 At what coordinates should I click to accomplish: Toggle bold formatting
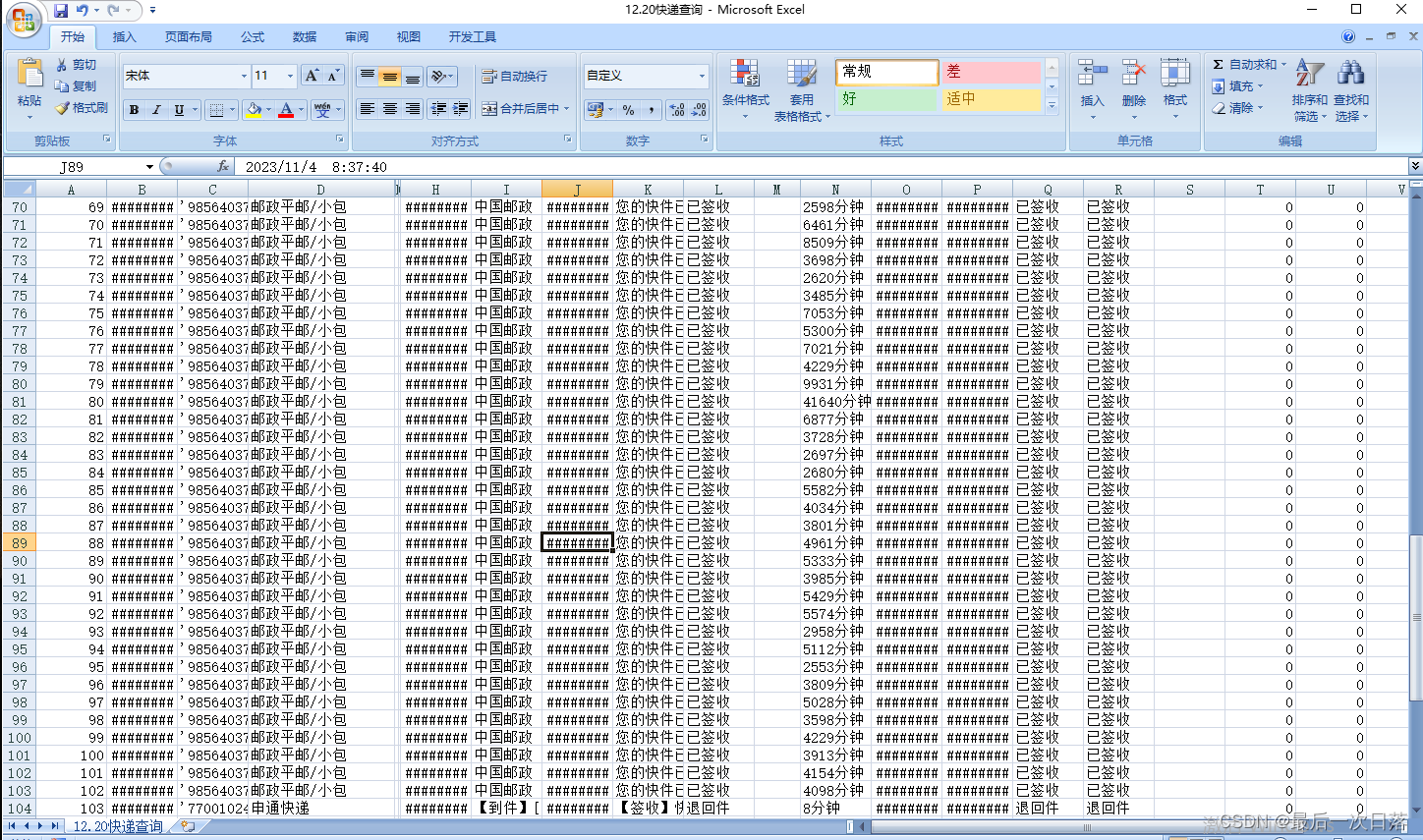click(x=134, y=110)
